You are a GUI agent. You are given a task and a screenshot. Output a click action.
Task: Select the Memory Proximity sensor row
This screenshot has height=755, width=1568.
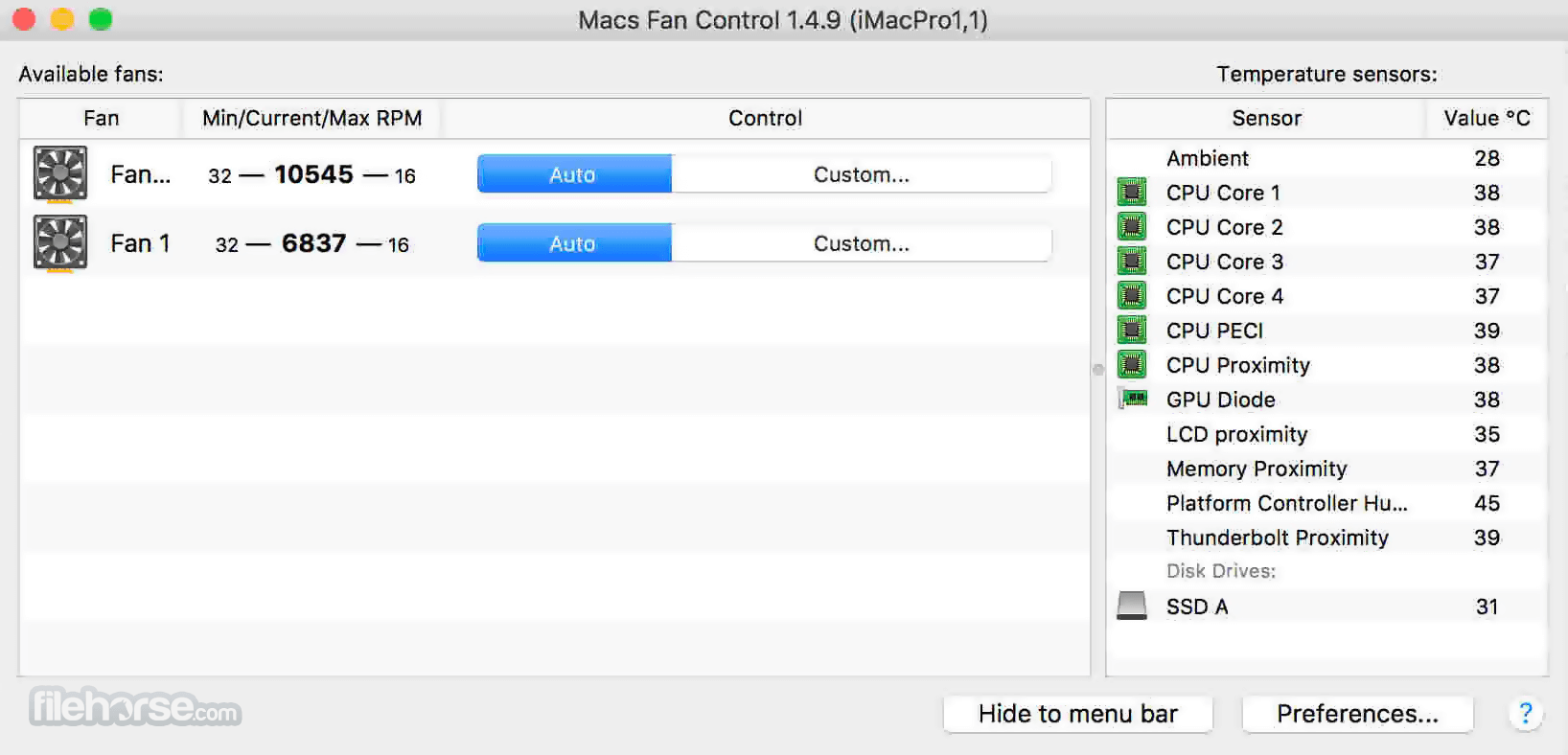(1327, 469)
